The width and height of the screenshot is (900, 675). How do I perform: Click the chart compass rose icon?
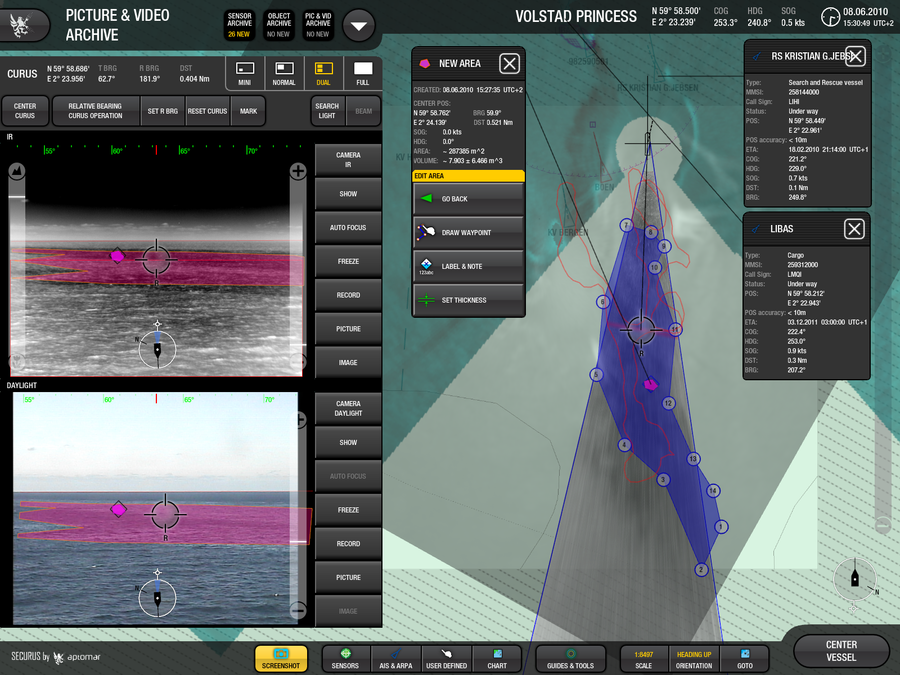(855, 580)
